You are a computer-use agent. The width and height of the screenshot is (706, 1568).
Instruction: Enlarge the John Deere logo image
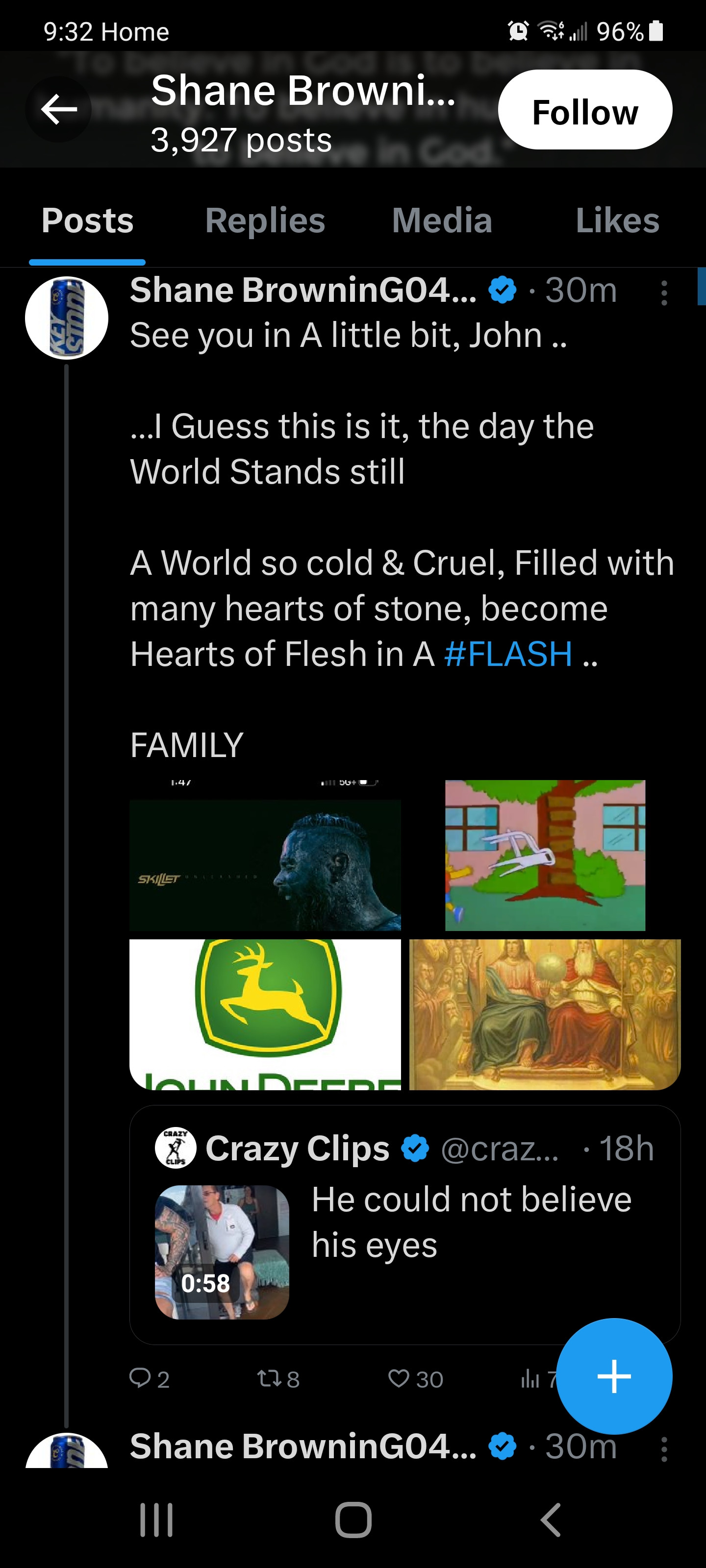265,1014
